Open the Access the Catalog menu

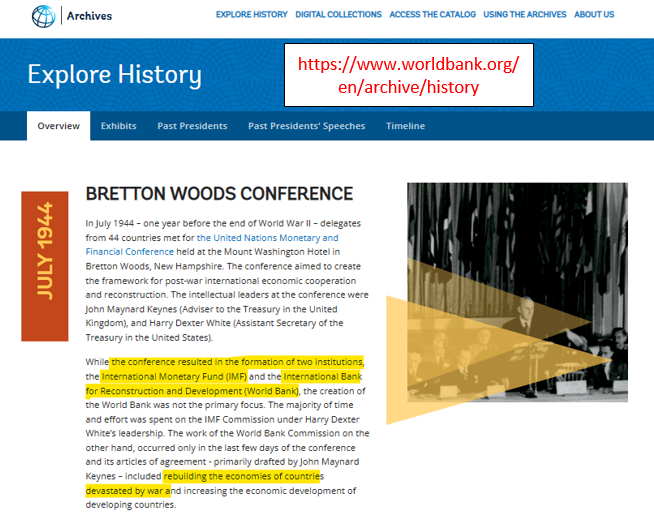coord(433,15)
